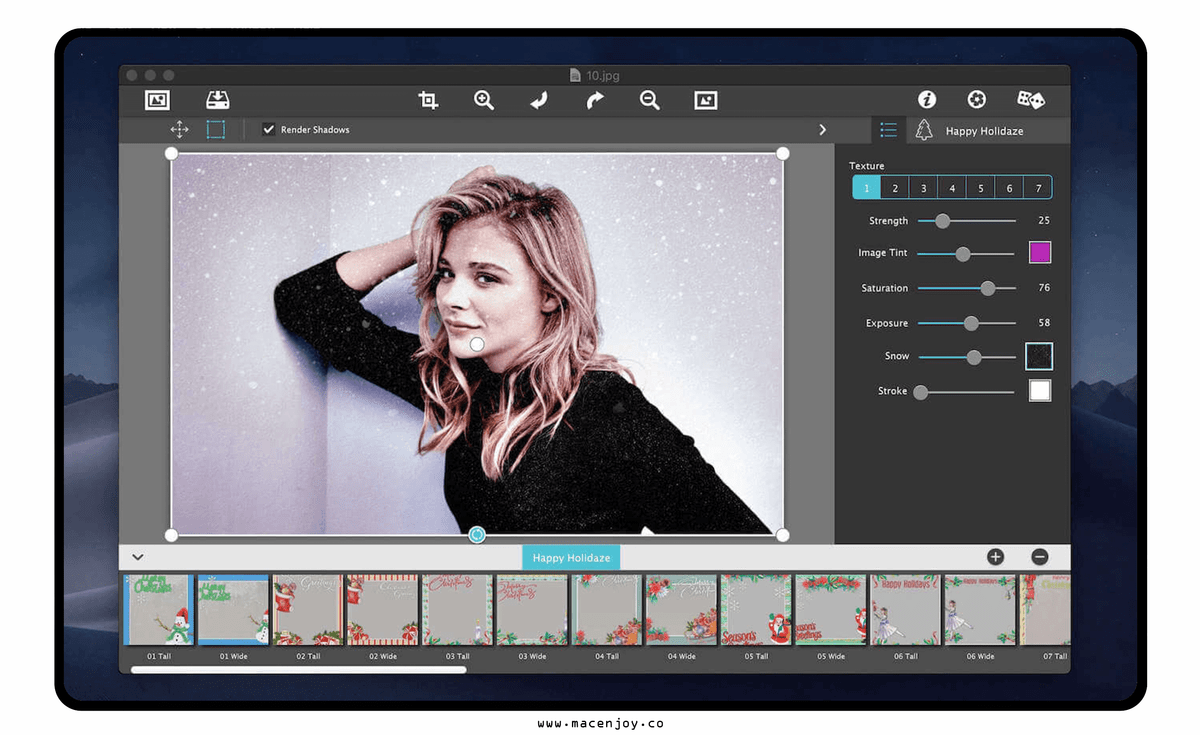Image resolution: width=1200 pixels, height=735 pixels.
Task: Choose the 05 Tall frame preset
Action: pyautogui.click(x=756, y=609)
